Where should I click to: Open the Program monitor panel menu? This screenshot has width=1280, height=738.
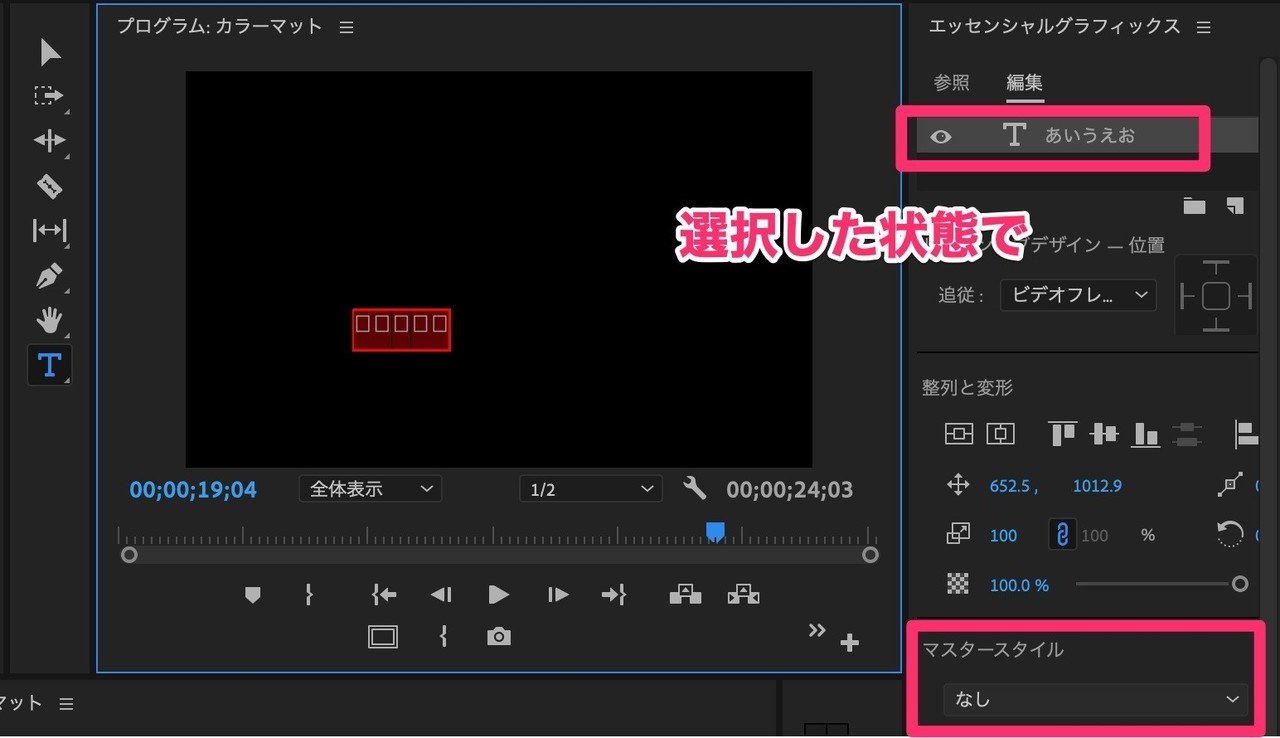[346, 28]
